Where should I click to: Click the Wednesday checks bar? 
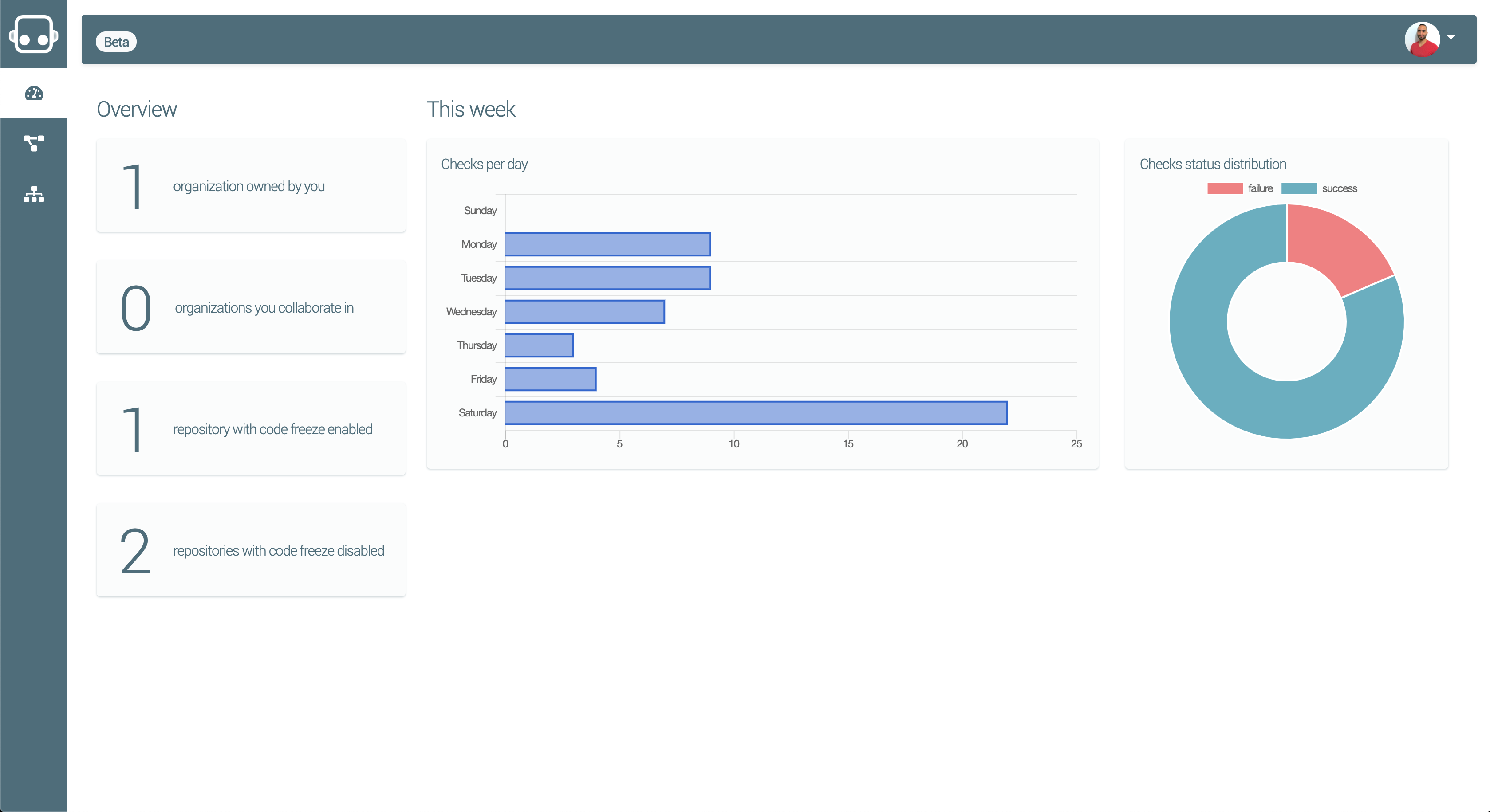tap(584, 311)
